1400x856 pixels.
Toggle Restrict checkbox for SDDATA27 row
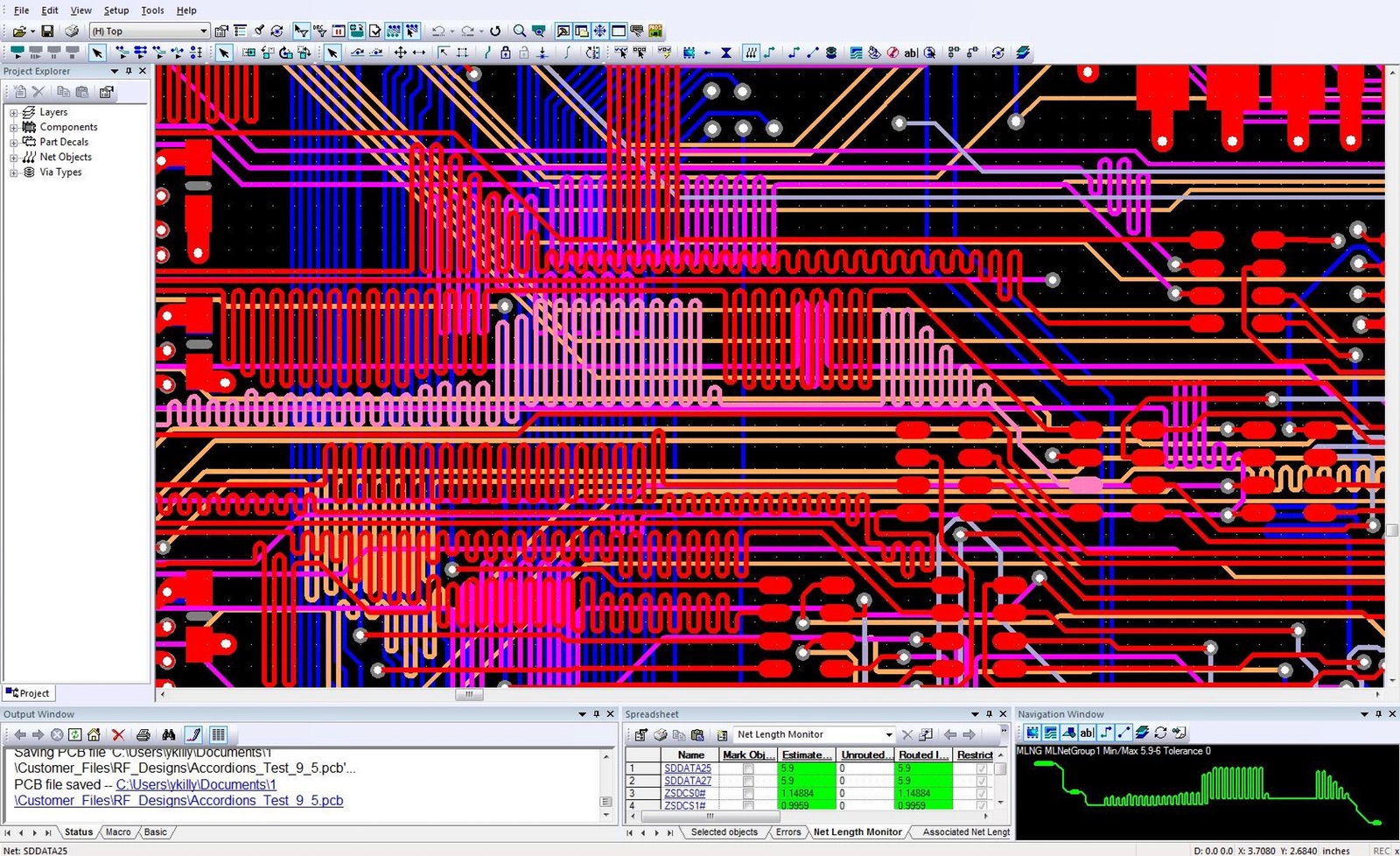[x=982, y=781]
